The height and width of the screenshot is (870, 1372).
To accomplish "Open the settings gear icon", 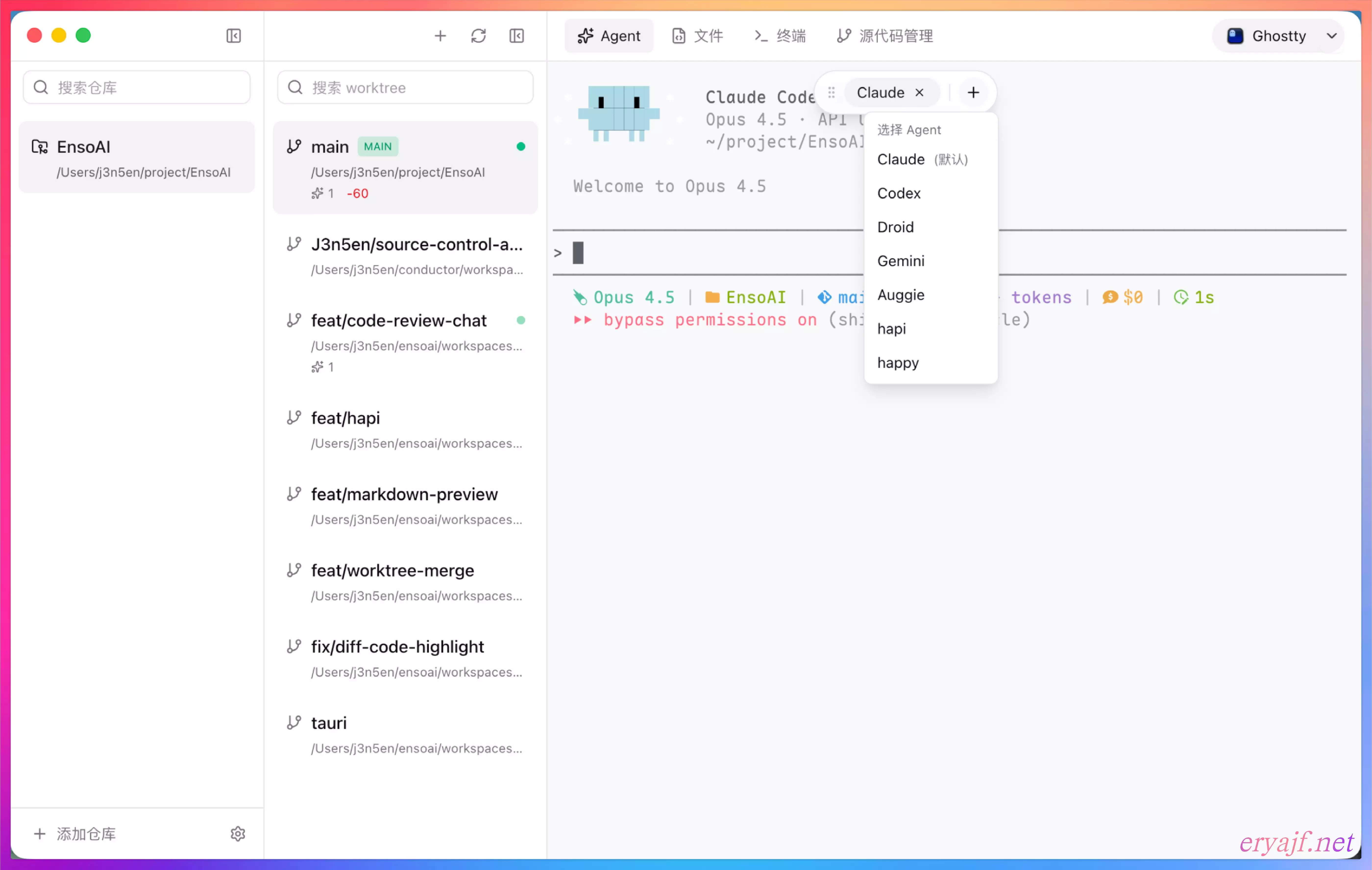I will [x=238, y=834].
